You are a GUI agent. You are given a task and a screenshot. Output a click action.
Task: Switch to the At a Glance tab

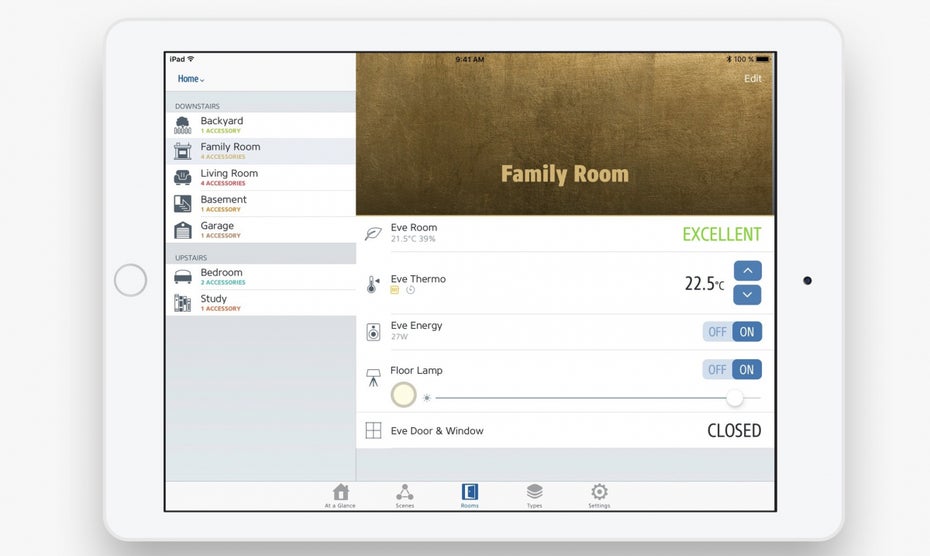tap(340, 496)
